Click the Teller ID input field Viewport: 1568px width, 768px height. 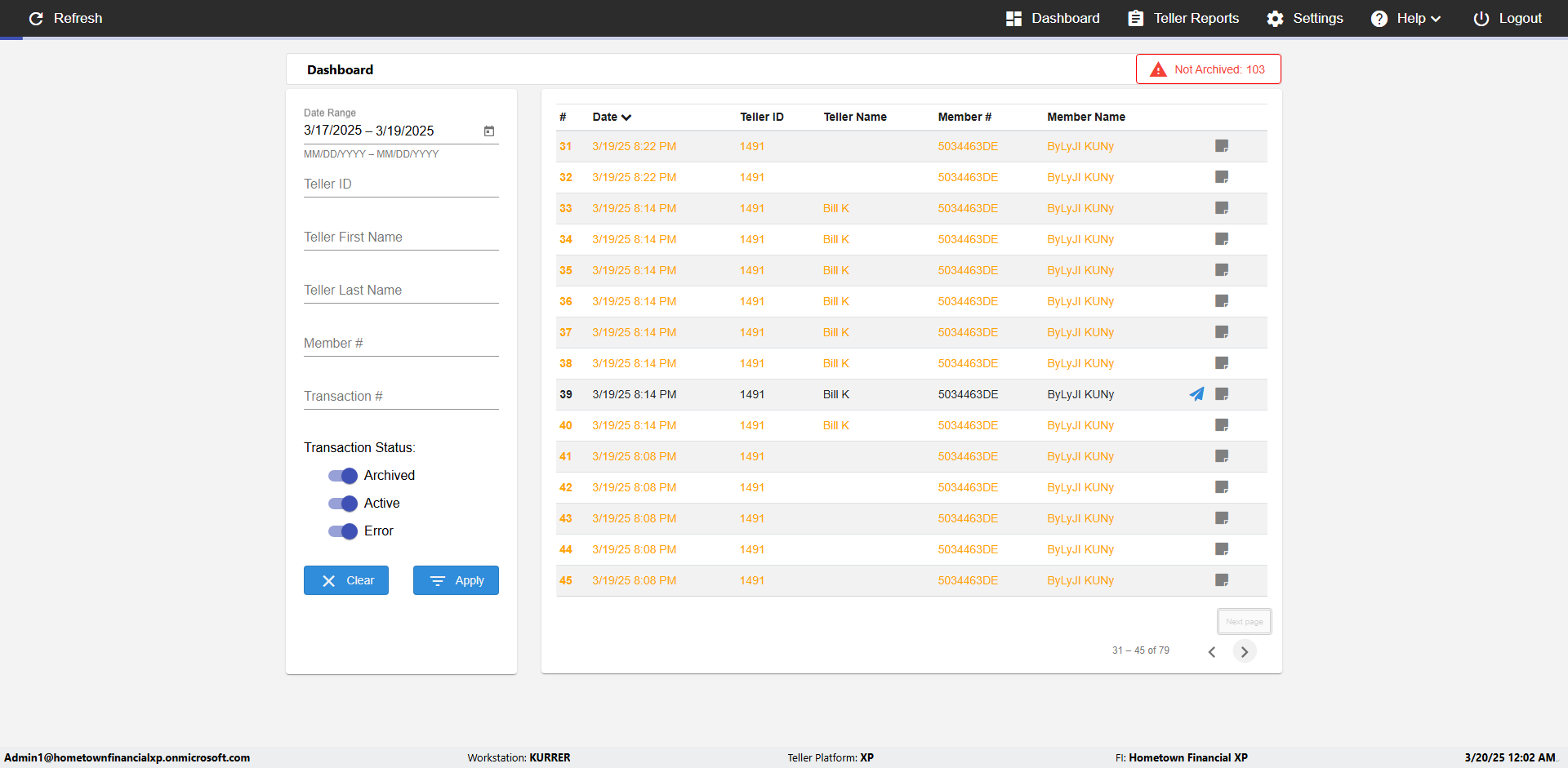(x=400, y=184)
